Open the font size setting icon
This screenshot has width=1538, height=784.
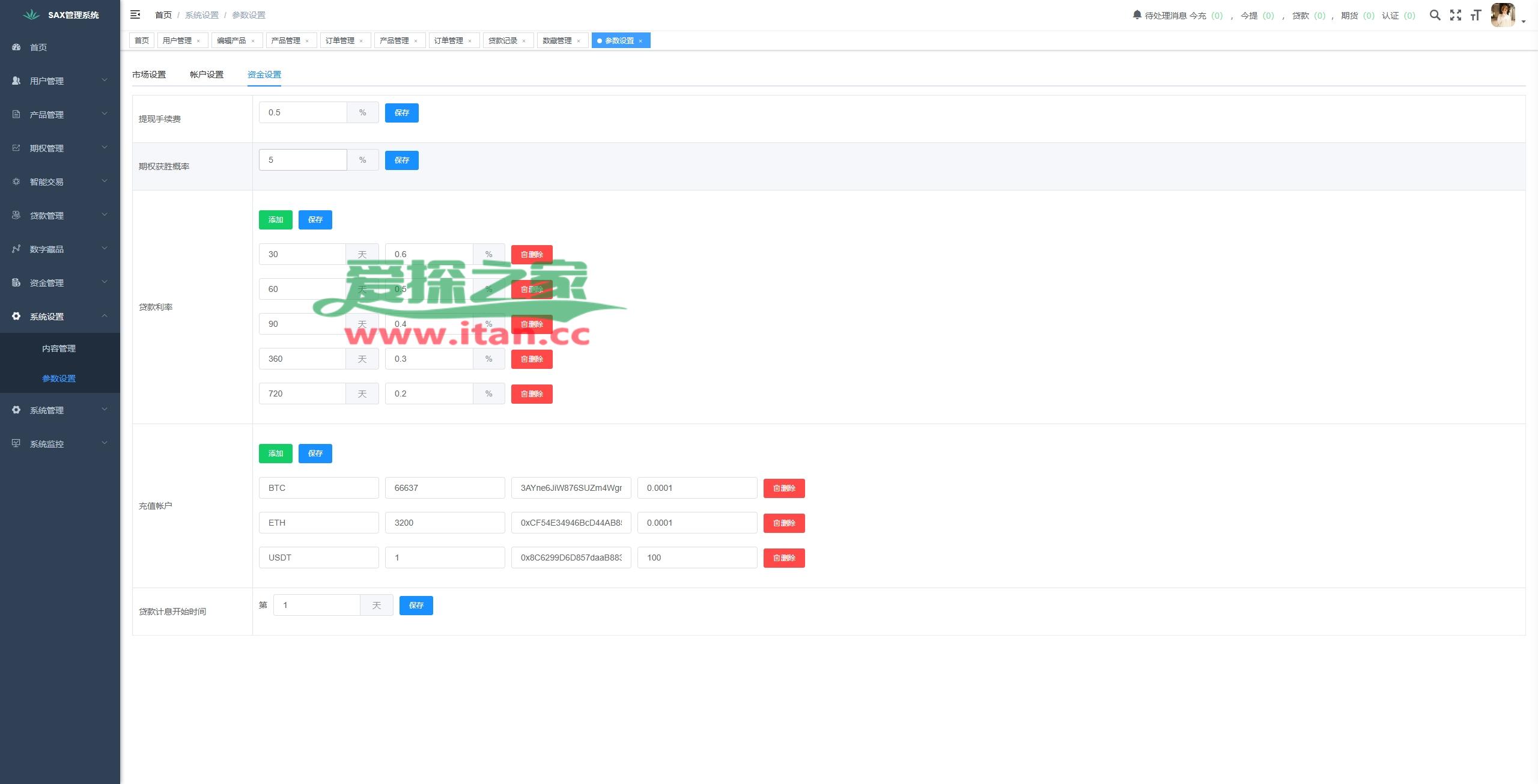point(1476,15)
